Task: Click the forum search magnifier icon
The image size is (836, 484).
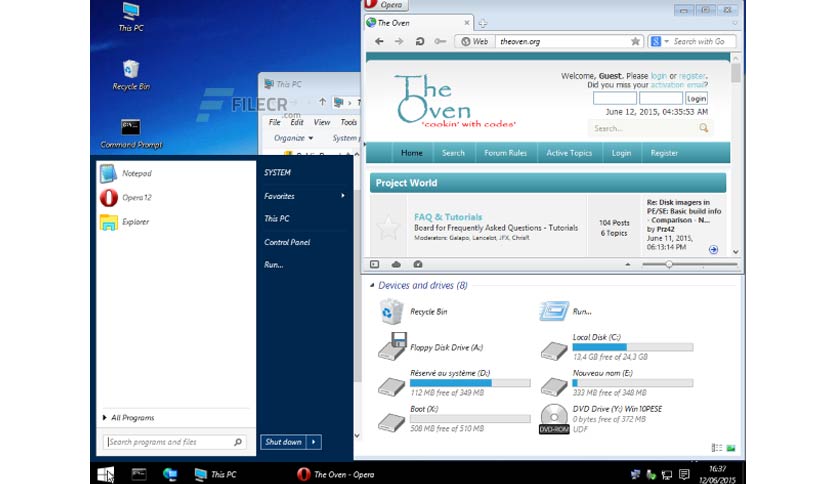Action: tap(704, 128)
